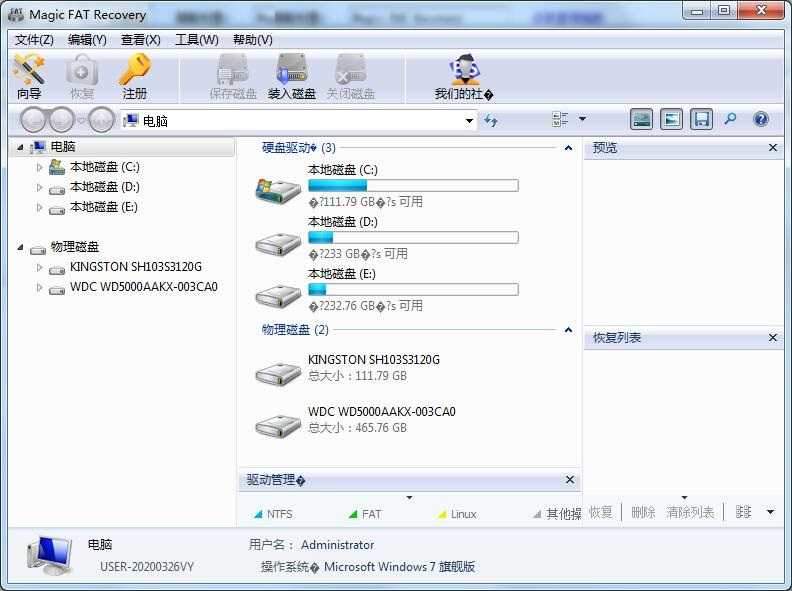
Task: Open the 文件(F) menu
Action: 34,40
